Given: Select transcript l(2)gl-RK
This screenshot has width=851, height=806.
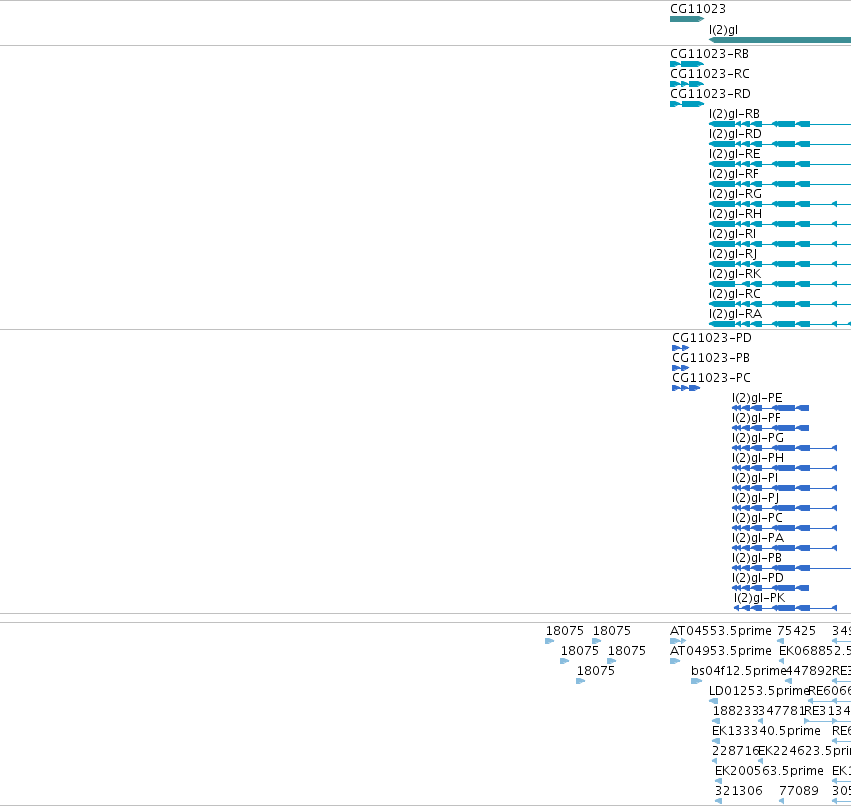Looking at the screenshot, I should point(780,284).
